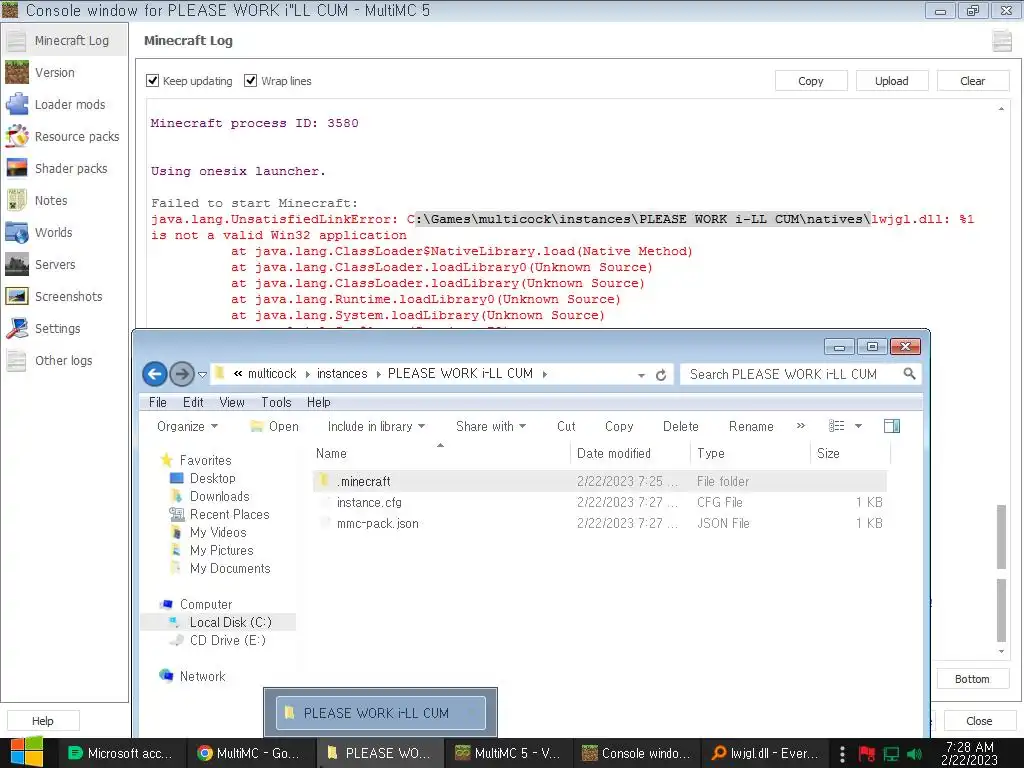Toggle Keep updating checkbox

152,80
